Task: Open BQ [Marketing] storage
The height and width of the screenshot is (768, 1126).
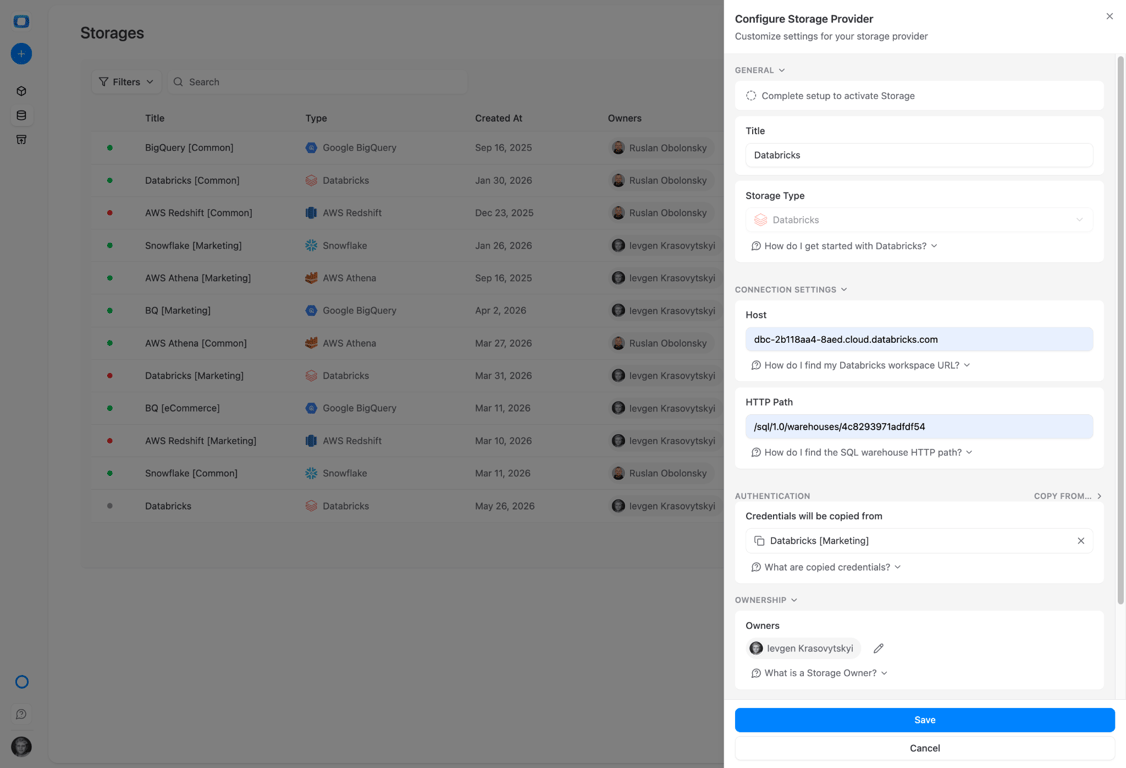Action: point(177,310)
